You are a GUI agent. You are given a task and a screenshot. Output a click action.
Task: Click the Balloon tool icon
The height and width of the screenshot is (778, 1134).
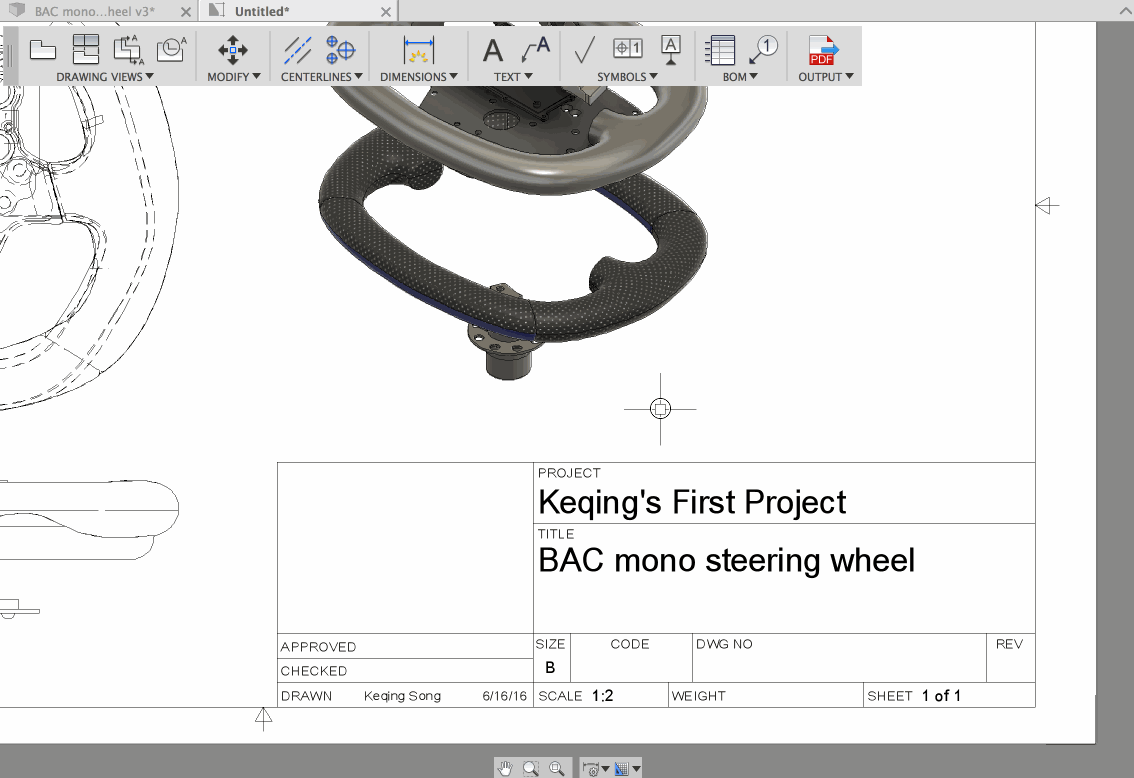pyautogui.click(x=764, y=49)
